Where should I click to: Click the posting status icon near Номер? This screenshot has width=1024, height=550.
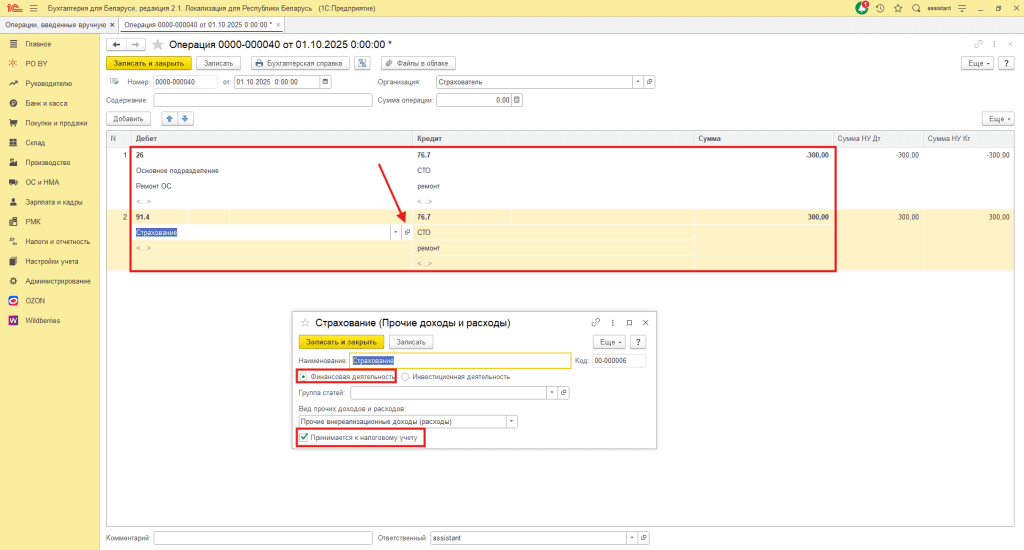pos(114,82)
